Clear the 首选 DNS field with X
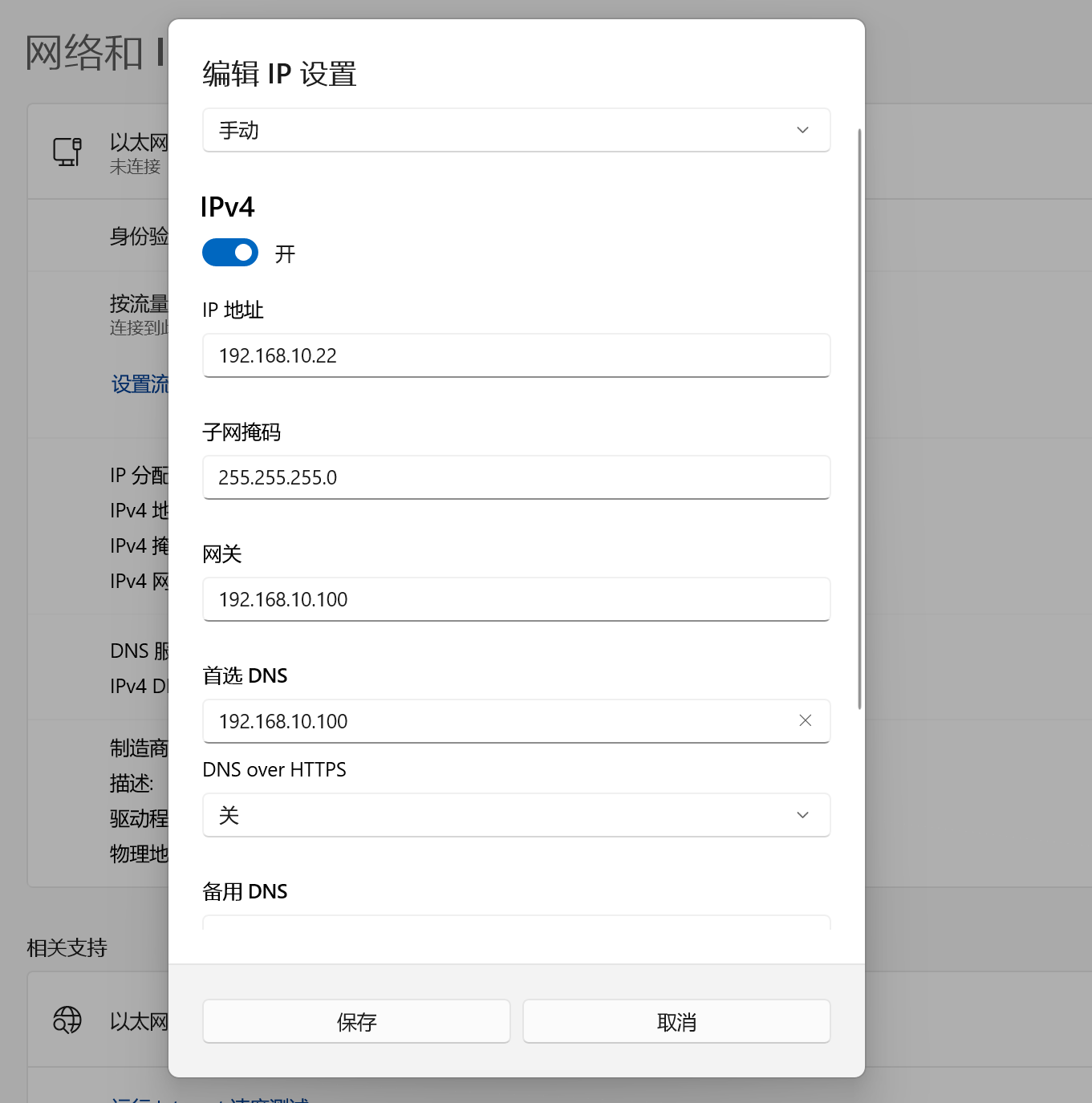 (x=806, y=721)
